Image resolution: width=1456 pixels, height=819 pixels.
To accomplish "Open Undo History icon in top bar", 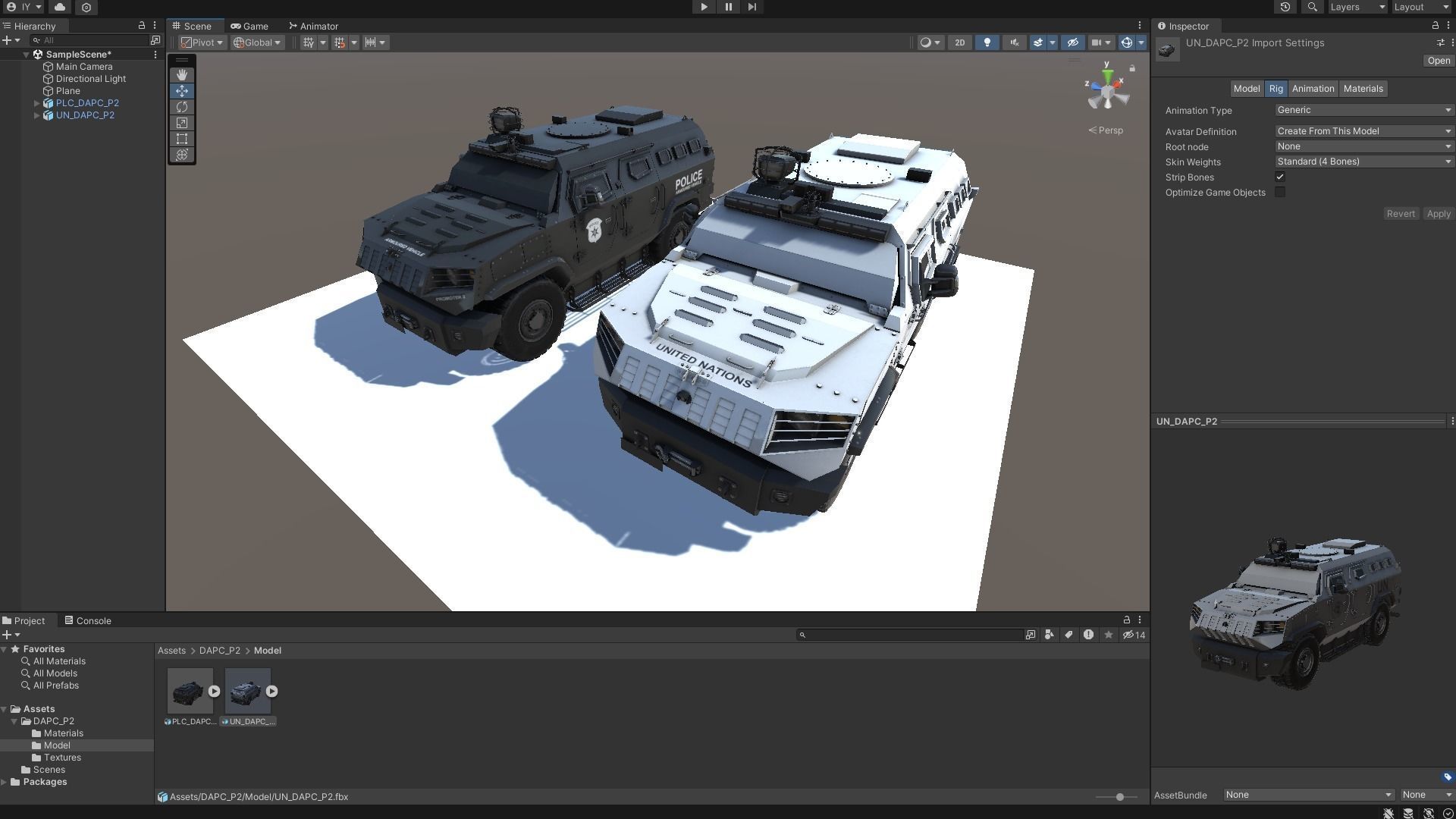I will click(x=1285, y=7).
